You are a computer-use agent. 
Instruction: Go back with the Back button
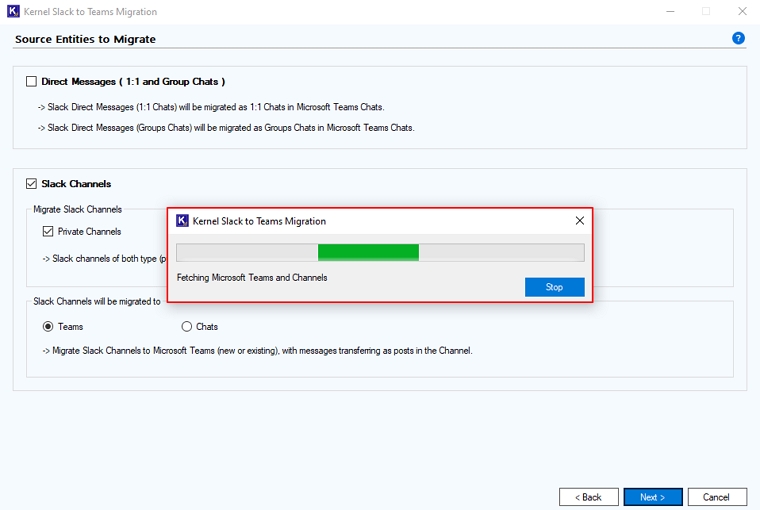pos(588,497)
